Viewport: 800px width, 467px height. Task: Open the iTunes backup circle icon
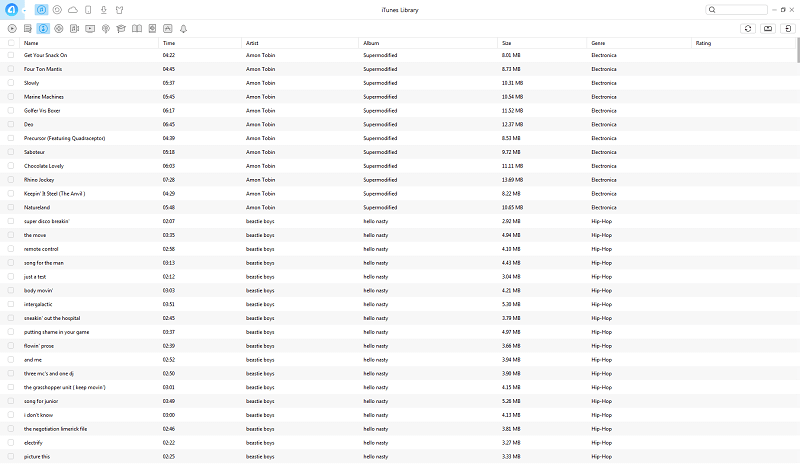pyautogui.click(x=57, y=10)
